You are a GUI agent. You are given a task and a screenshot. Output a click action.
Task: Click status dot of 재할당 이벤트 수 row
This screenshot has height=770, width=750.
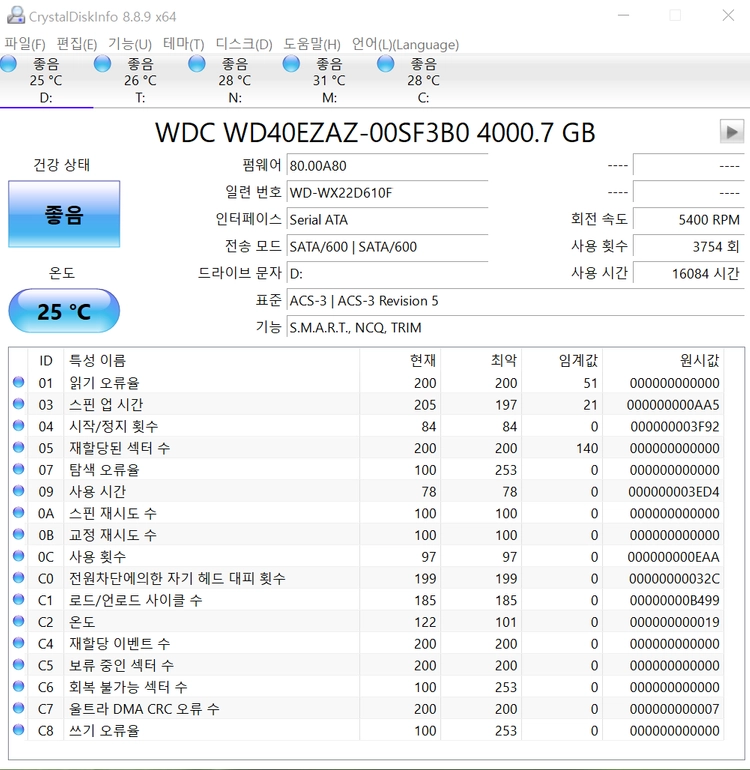tap(19, 643)
